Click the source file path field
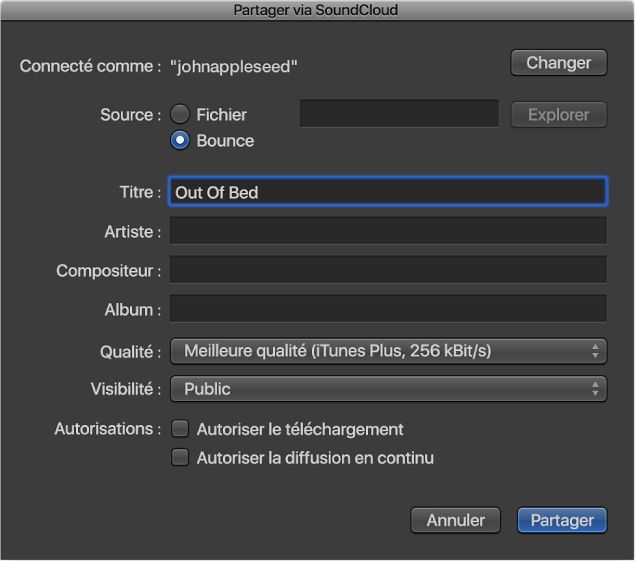The height and width of the screenshot is (562, 636). 400,114
